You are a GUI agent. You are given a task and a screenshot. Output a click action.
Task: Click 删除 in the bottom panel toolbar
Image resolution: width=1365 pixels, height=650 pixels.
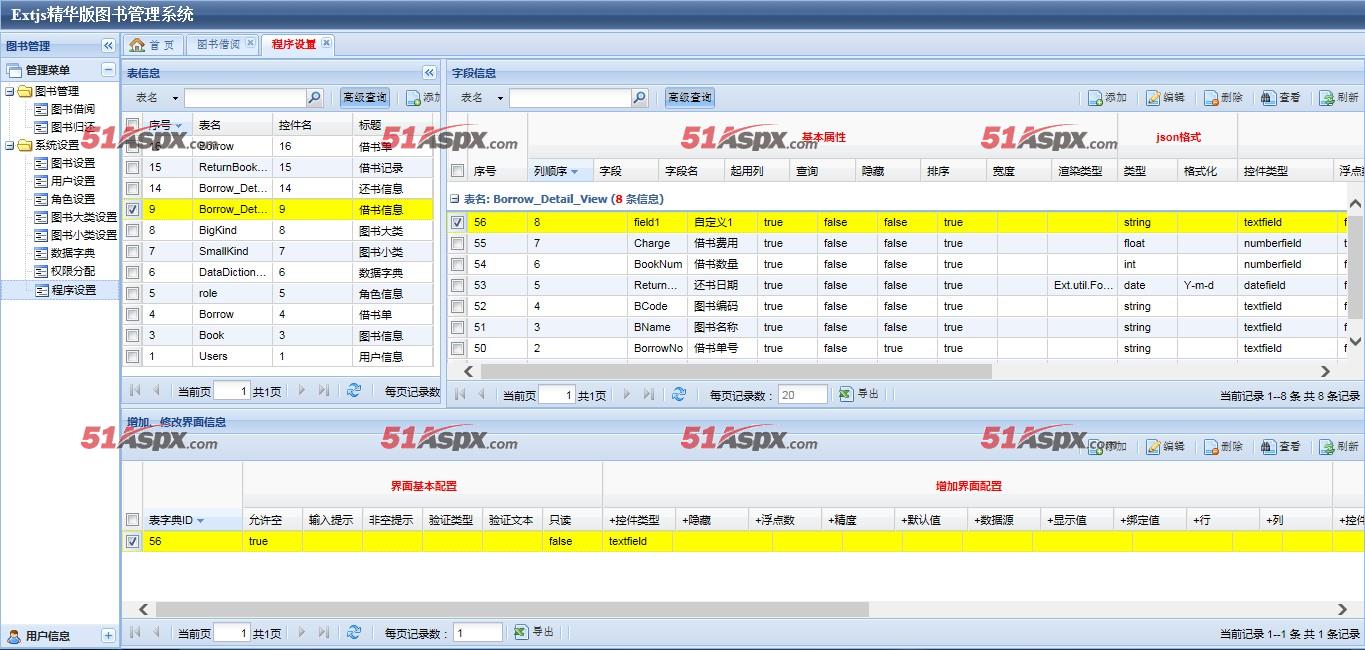[x=1224, y=447]
